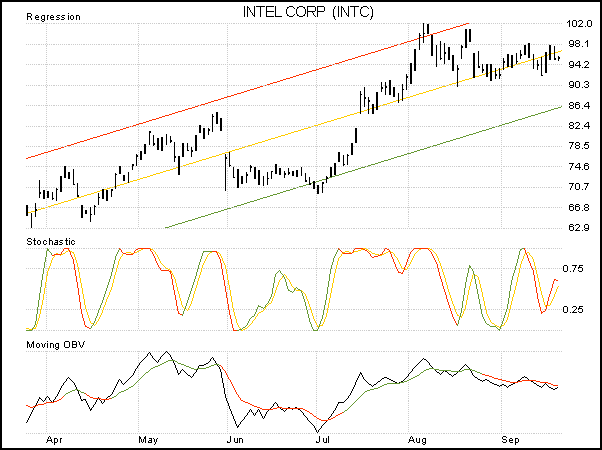Click the green lower regression channel line
Screen dimensions: 602x450
coord(364,166)
